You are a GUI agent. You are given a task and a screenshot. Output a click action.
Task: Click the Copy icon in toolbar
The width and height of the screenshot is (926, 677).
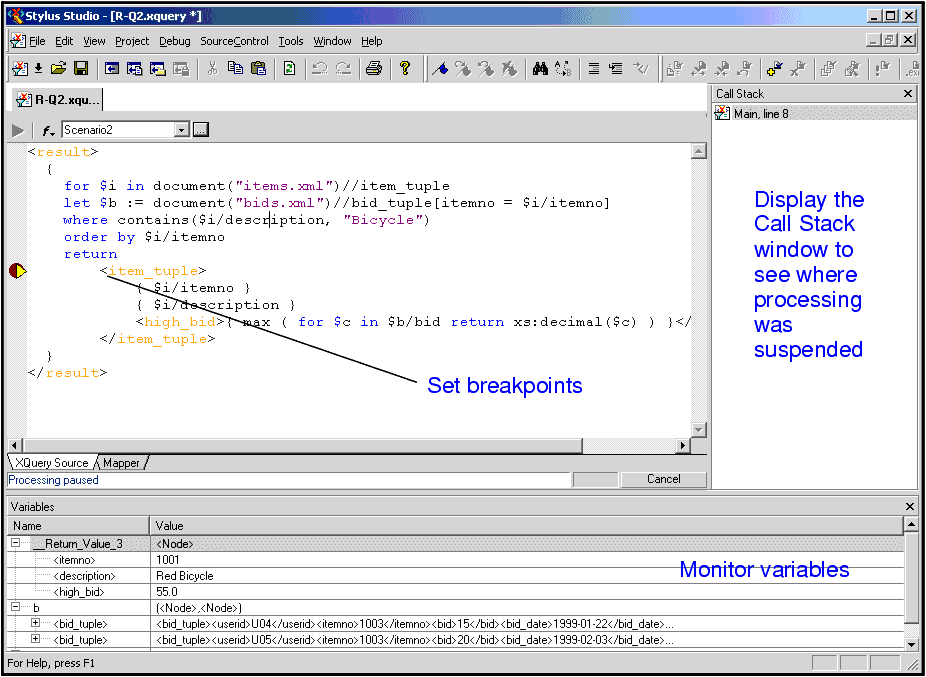[235, 68]
